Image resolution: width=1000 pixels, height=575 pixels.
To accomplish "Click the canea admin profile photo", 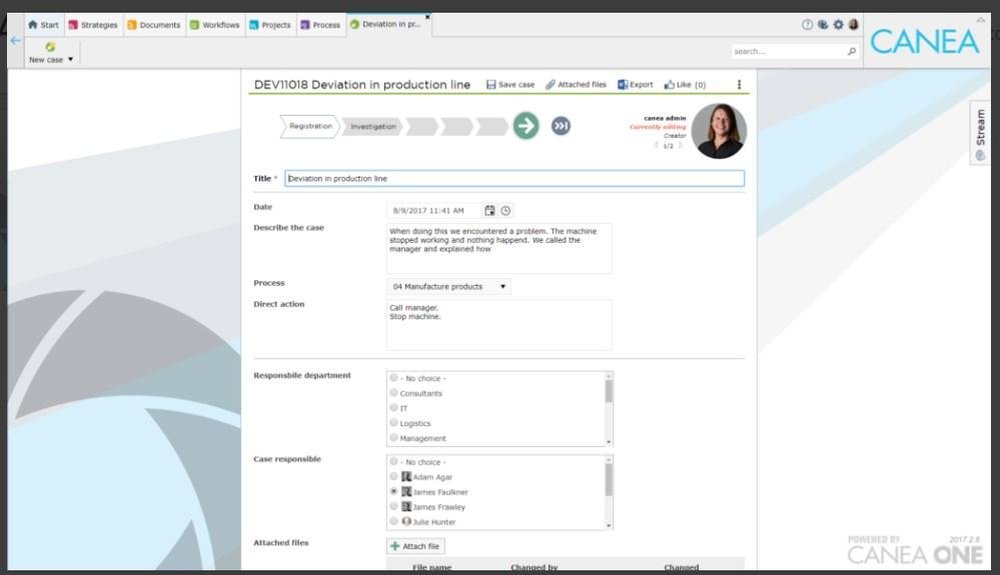I will [719, 131].
